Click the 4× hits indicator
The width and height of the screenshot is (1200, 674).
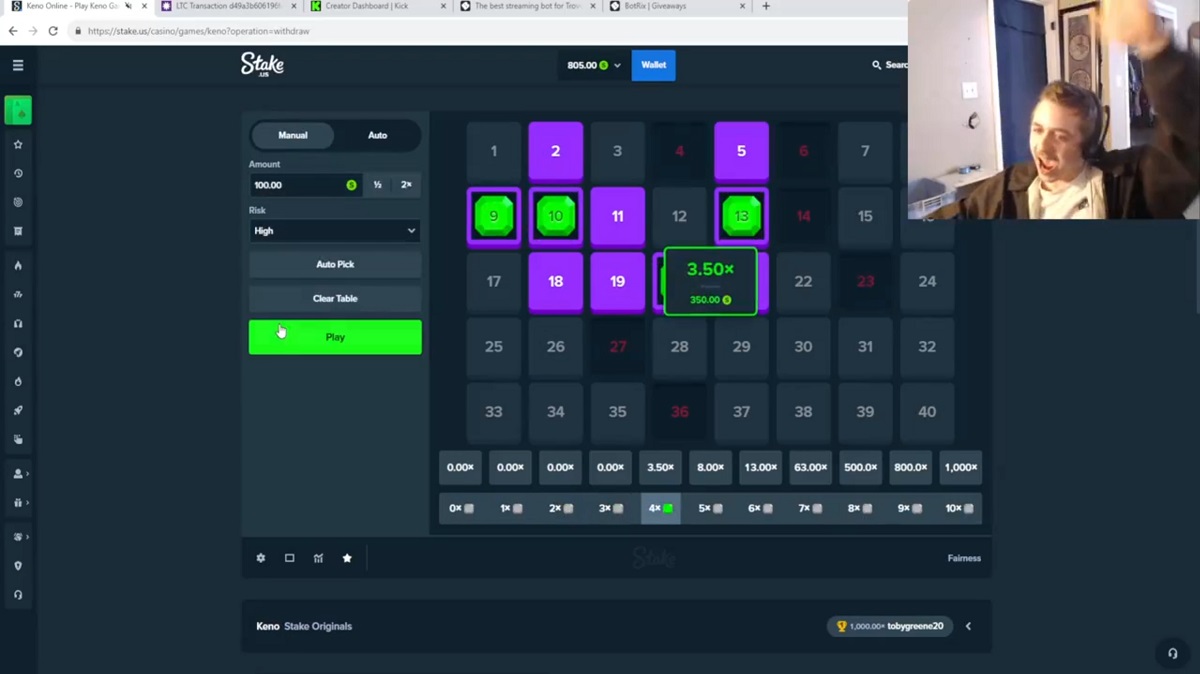(x=660, y=508)
